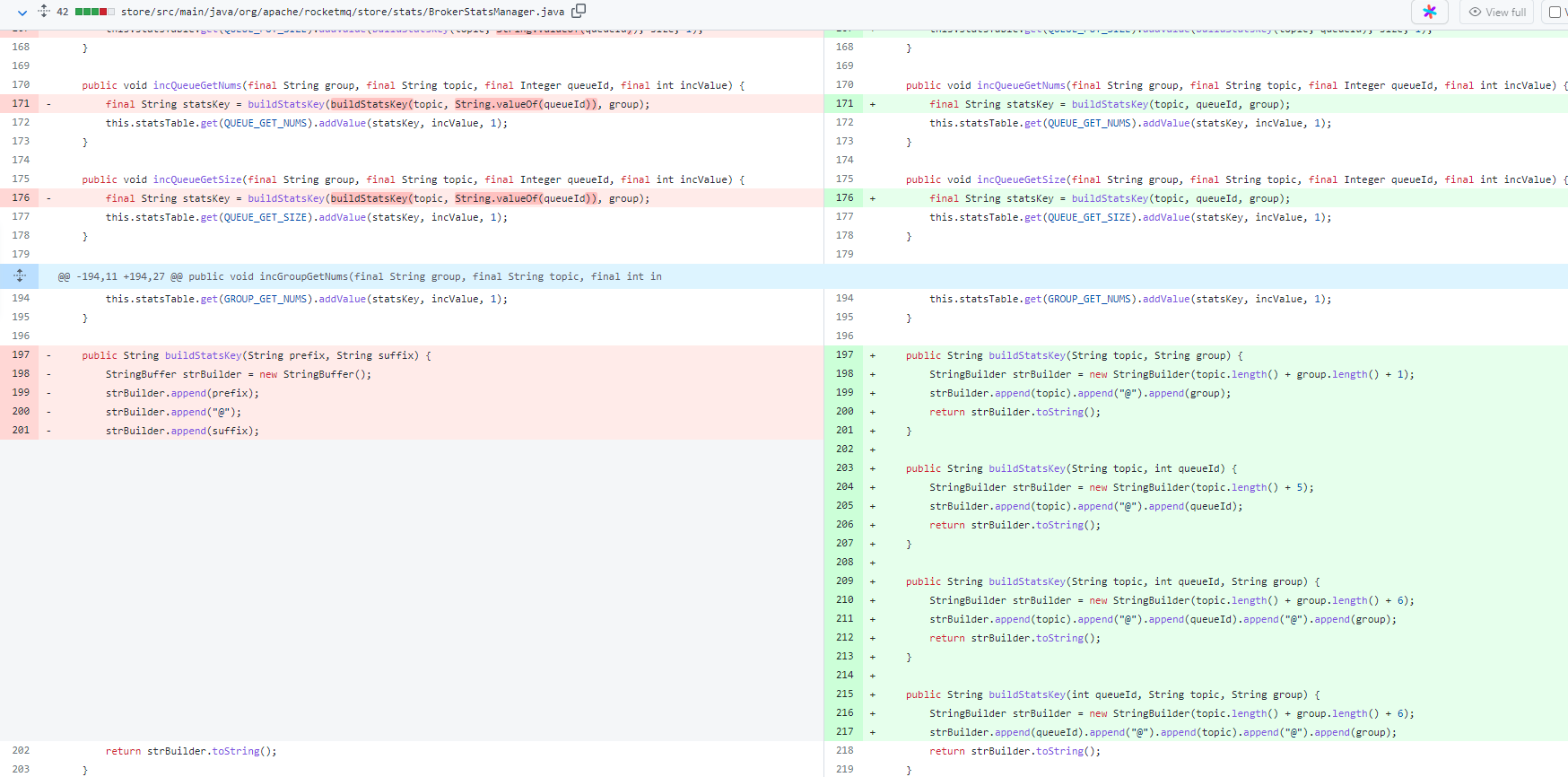The image size is (1568, 777).
Task: Open the BrokerStatsManager.java file path link
Action: point(343,12)
